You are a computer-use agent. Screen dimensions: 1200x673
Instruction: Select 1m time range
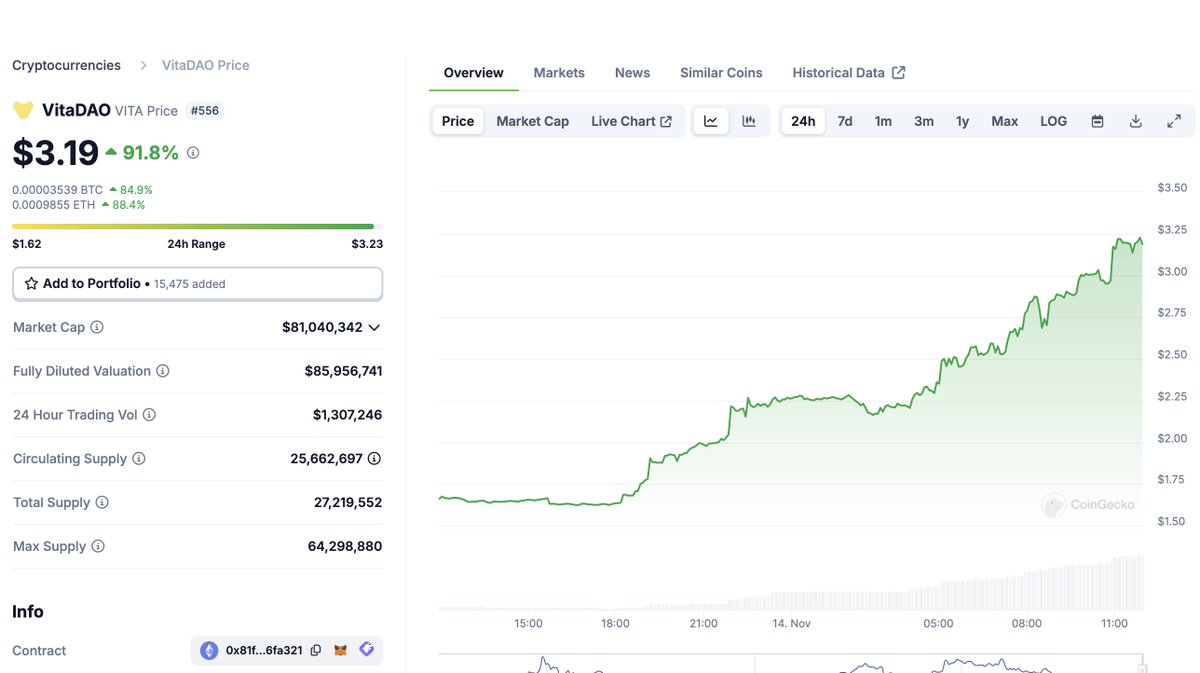[x=883, y=121]
